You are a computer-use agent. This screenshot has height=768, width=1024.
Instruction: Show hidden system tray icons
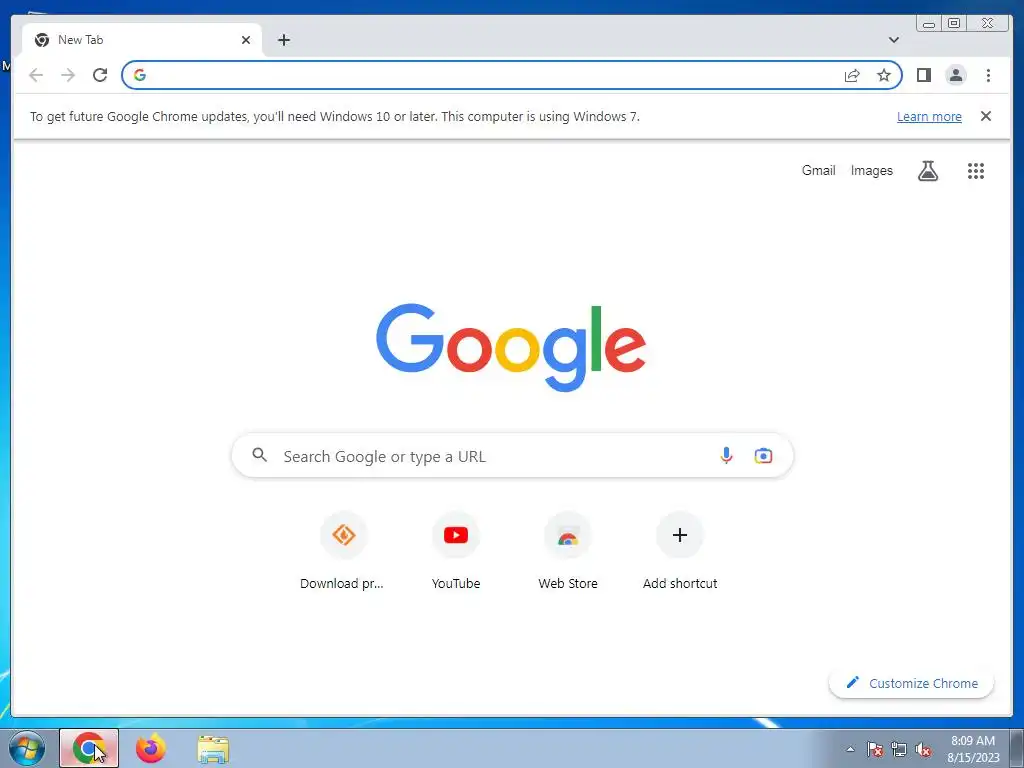click(850, 749)
